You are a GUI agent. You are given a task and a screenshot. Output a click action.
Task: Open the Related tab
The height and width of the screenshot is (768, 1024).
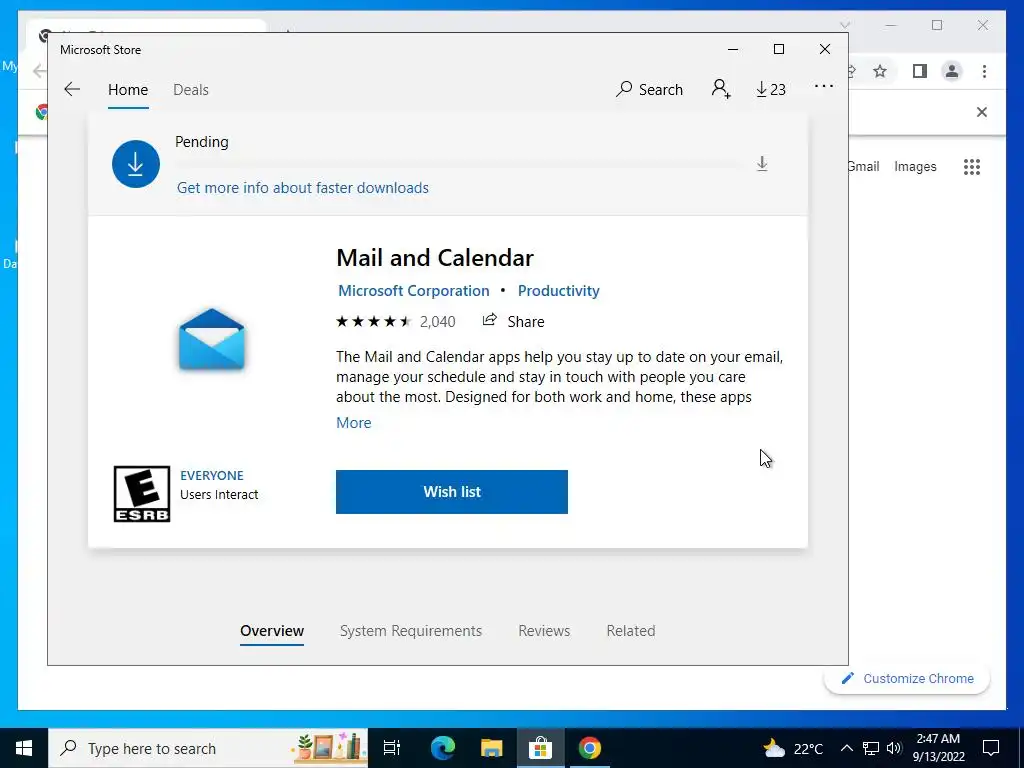(x=631, y=631)
